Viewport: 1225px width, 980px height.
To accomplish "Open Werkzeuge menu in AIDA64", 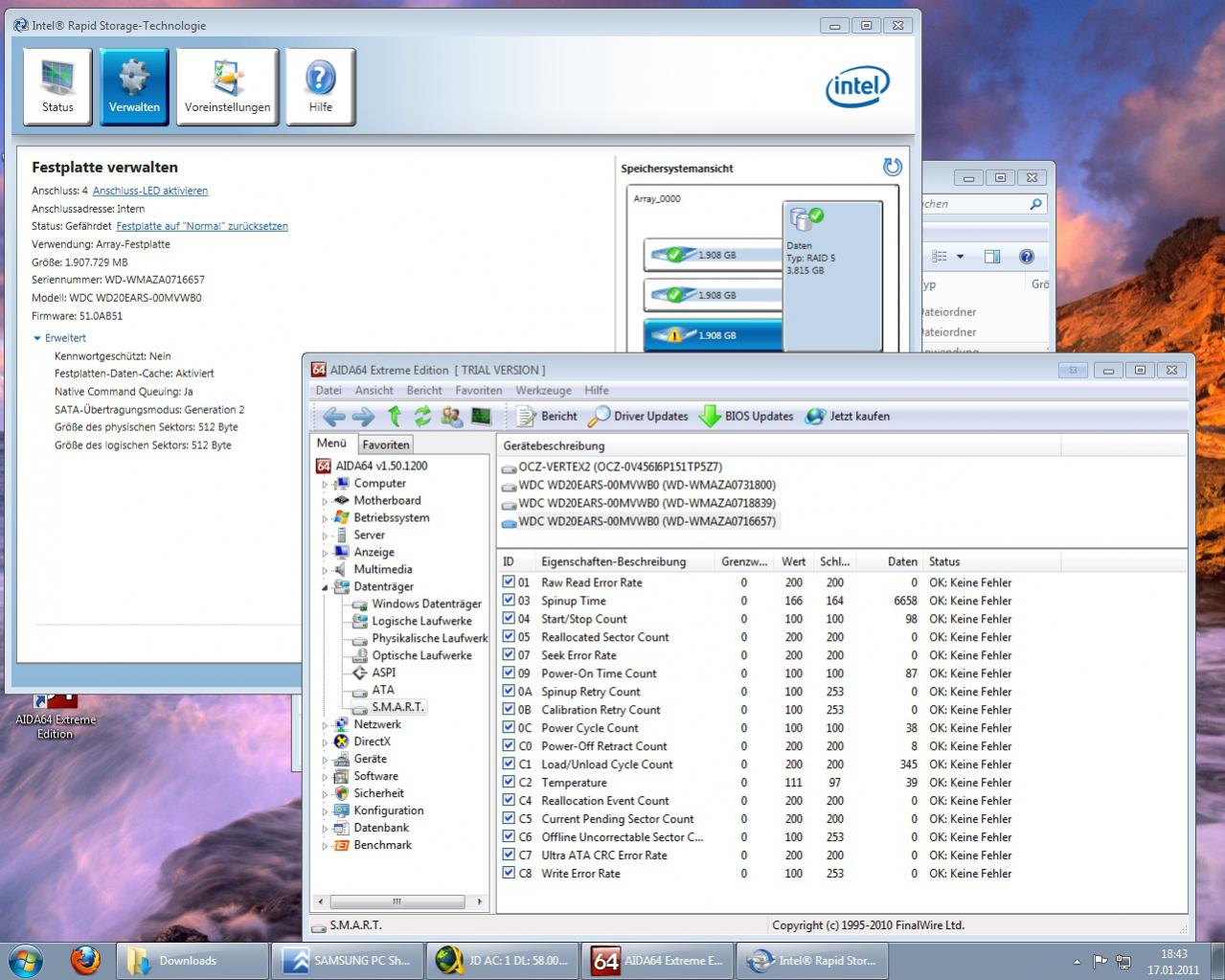I will (x=543, y=390).
